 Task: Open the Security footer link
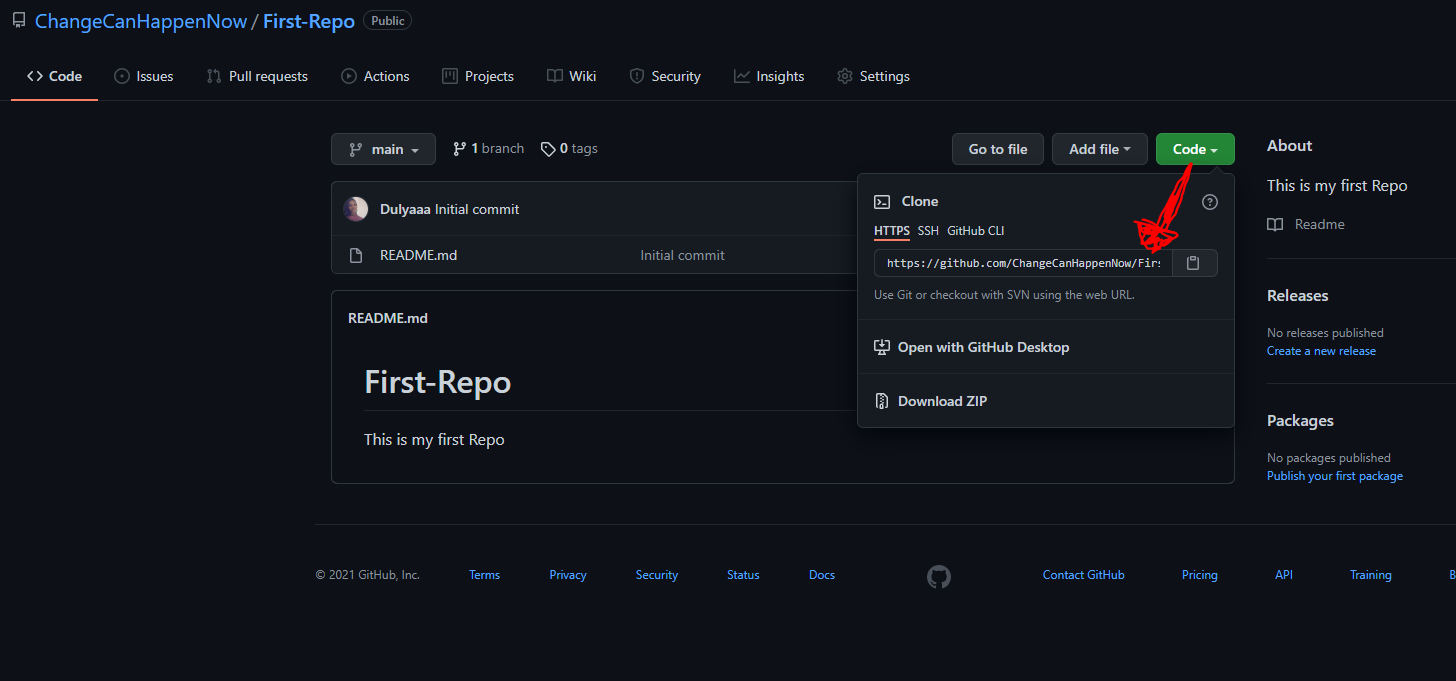pos(657,575)
